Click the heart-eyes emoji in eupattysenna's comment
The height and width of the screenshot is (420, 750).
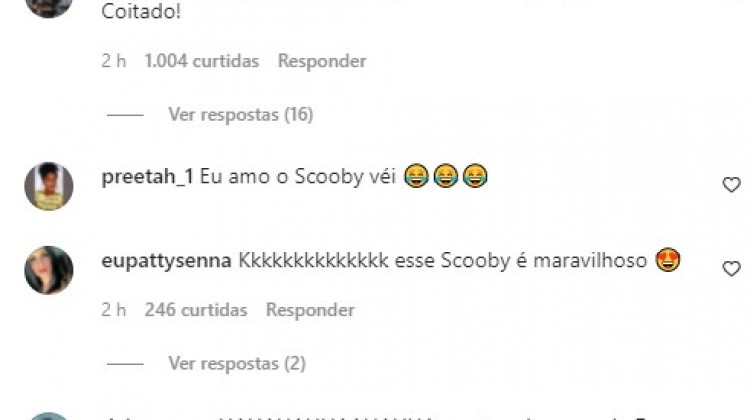[x=668, y=260]
